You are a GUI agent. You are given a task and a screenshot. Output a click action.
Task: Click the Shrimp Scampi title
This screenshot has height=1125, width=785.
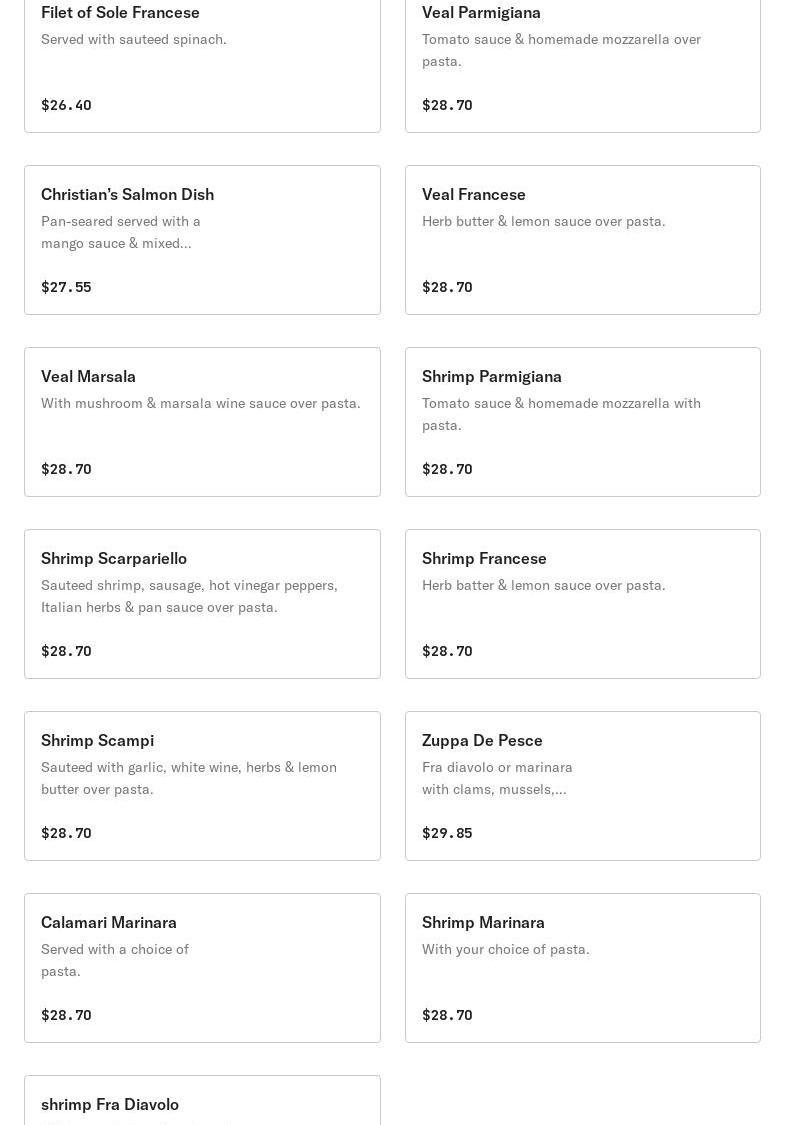click(x=97, y=740)
